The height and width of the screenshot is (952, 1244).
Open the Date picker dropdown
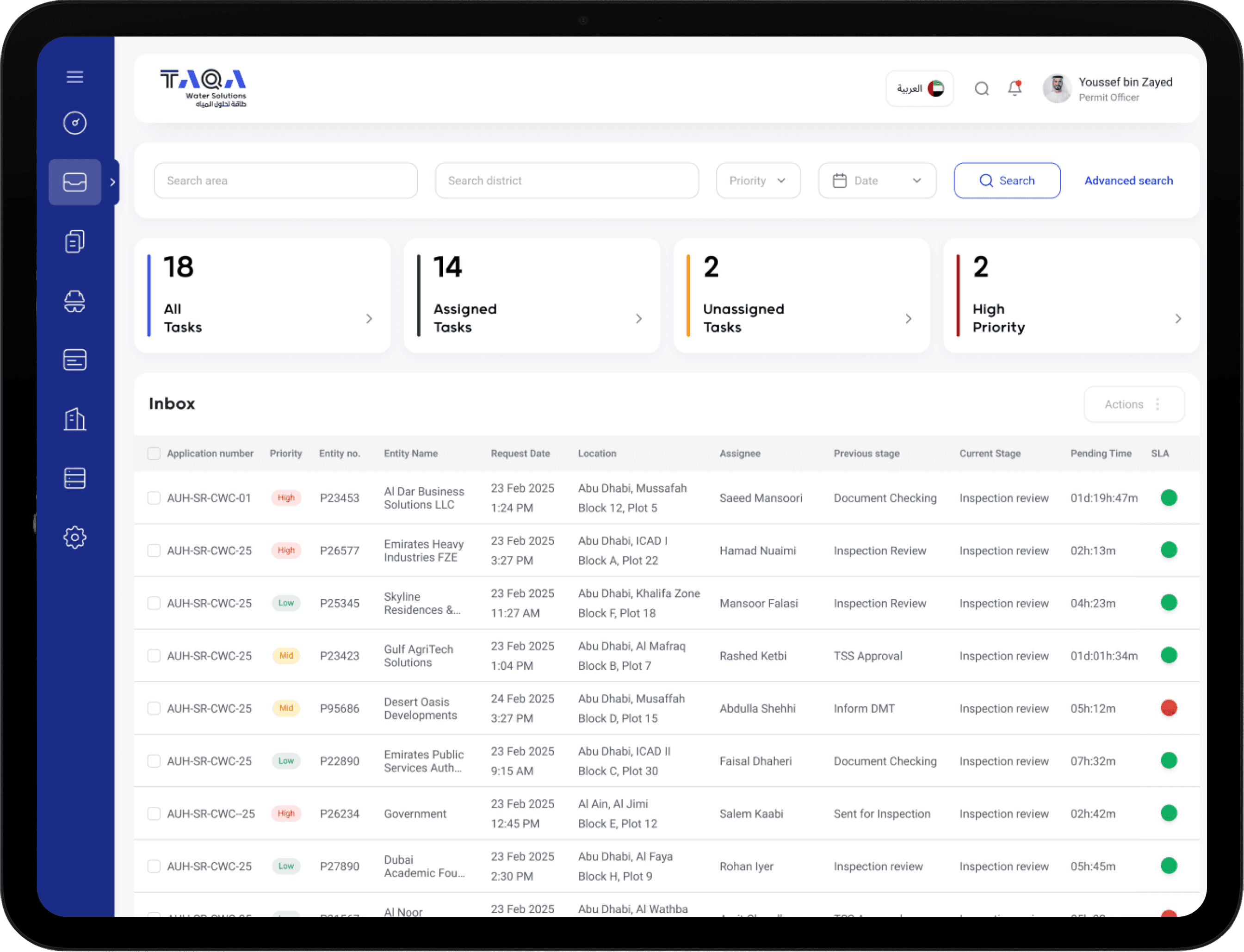[877, 181]
